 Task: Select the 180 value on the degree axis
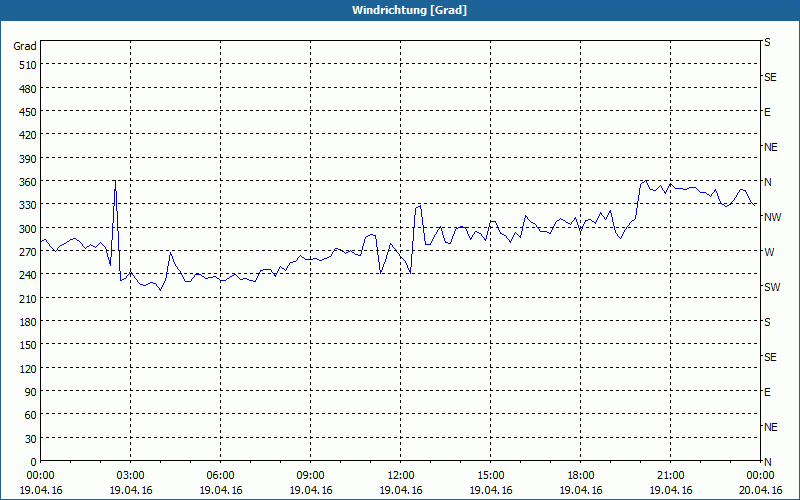click(28, 322)
